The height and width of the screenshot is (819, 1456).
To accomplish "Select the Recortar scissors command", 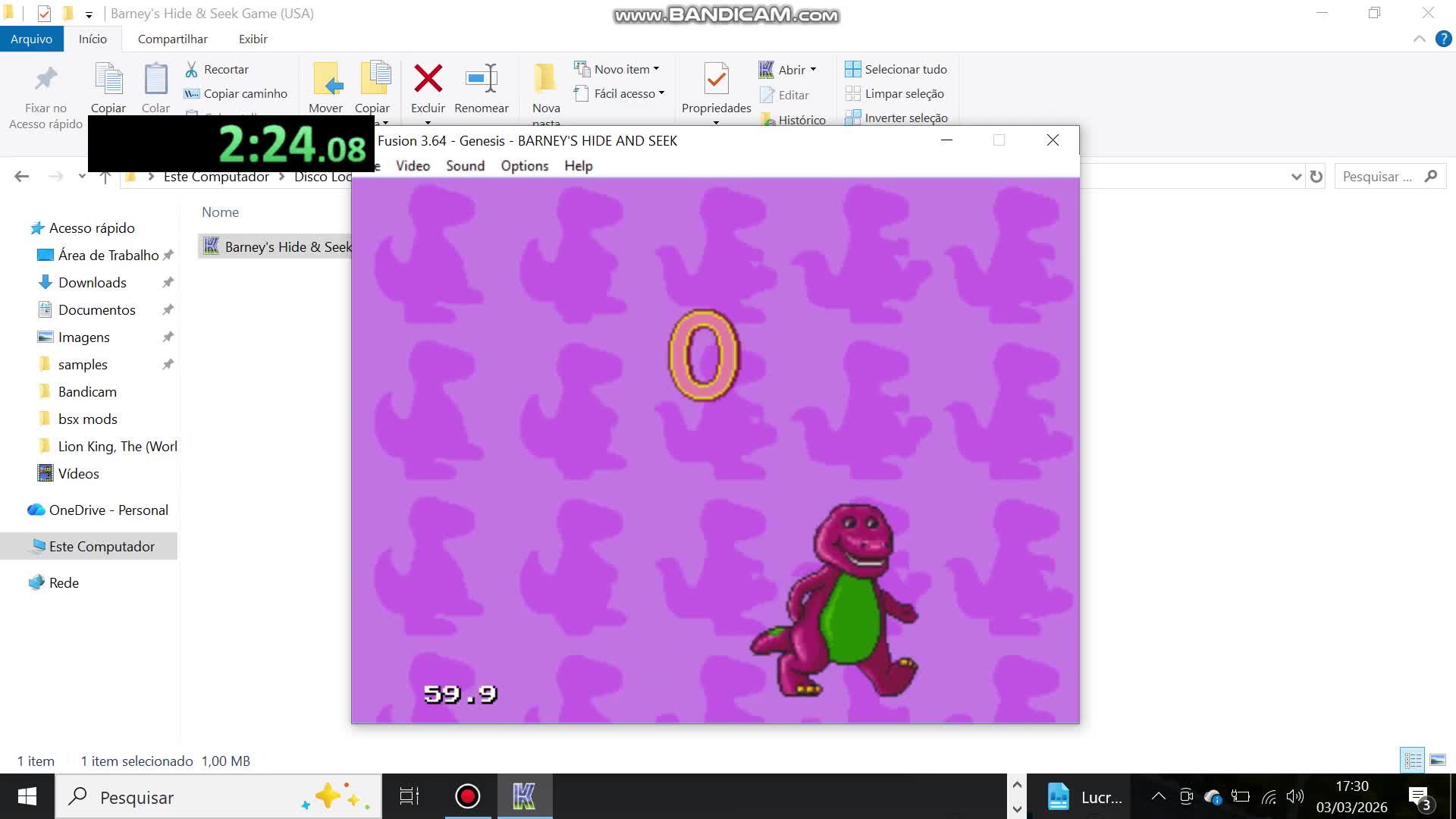I will (x=217, y=69).
